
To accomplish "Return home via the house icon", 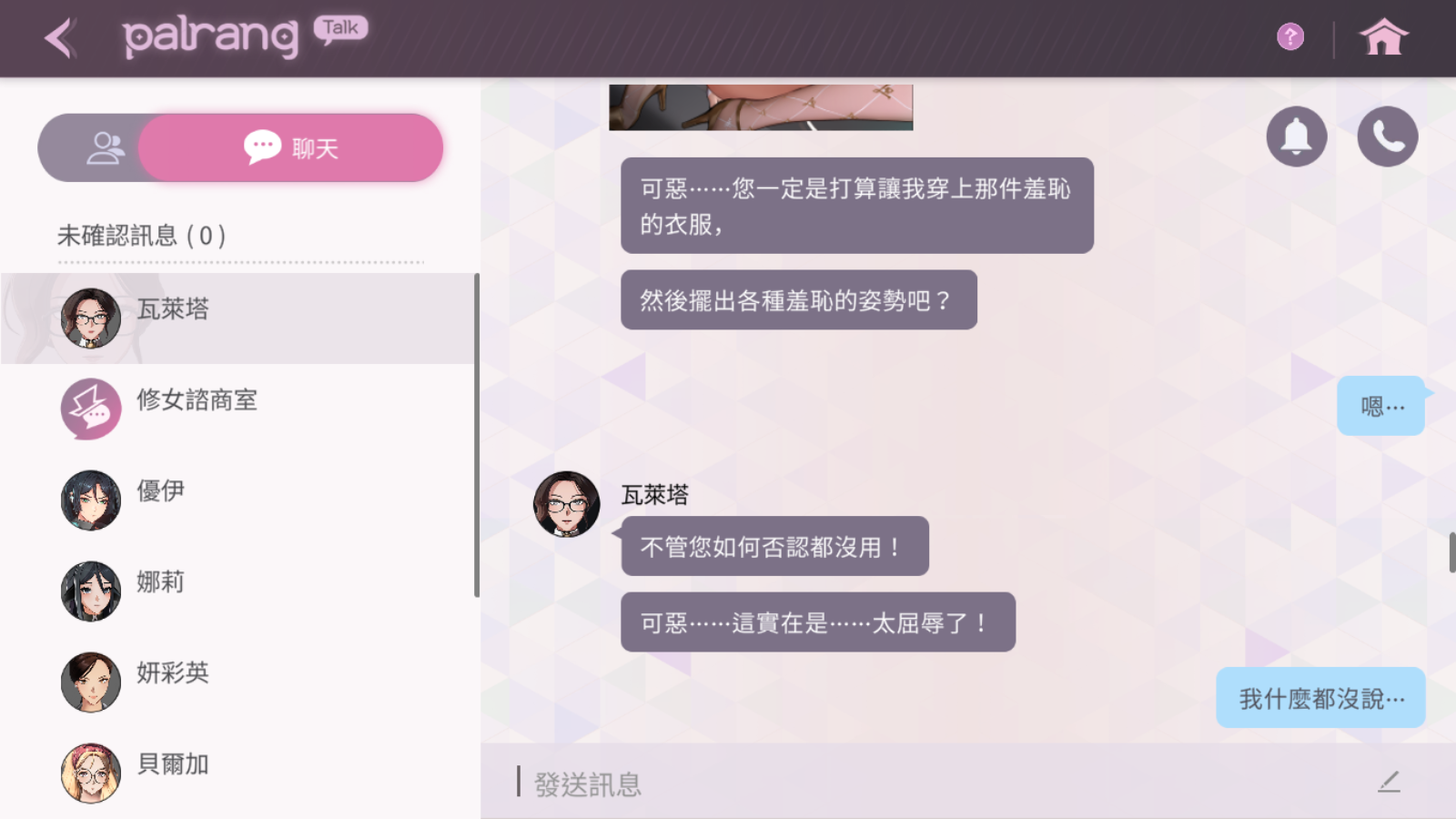I will [x=1383, y=37].
